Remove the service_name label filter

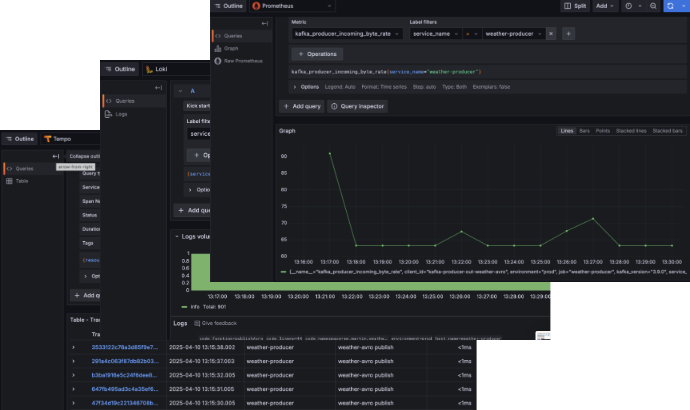click(x=551, y=34)
